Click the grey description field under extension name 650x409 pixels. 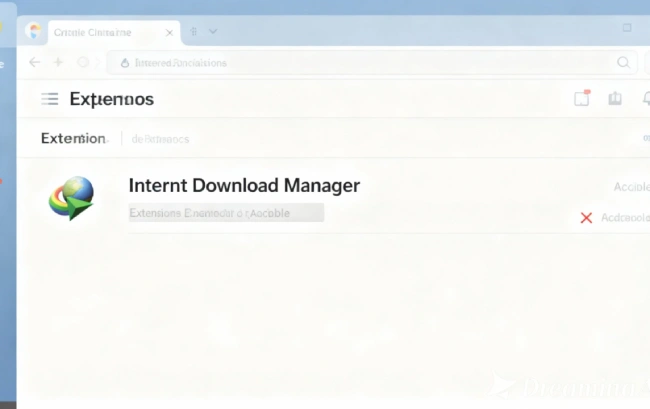tap(226, 213)
